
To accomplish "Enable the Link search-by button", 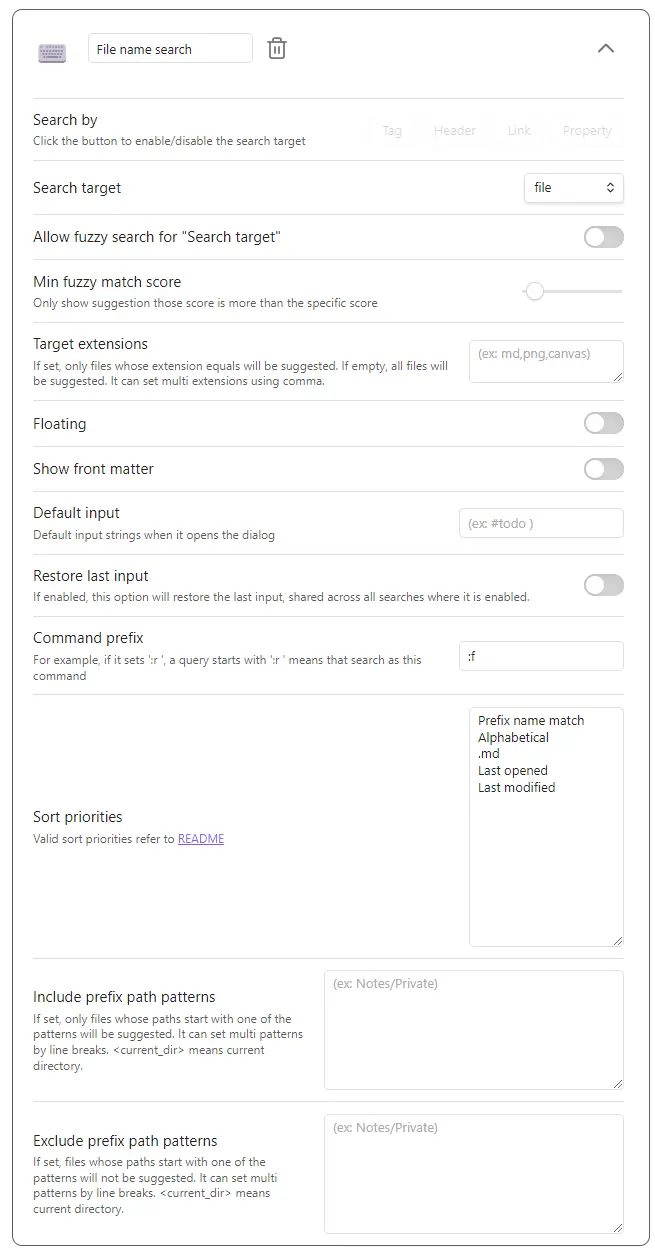I will coord(519,131).
